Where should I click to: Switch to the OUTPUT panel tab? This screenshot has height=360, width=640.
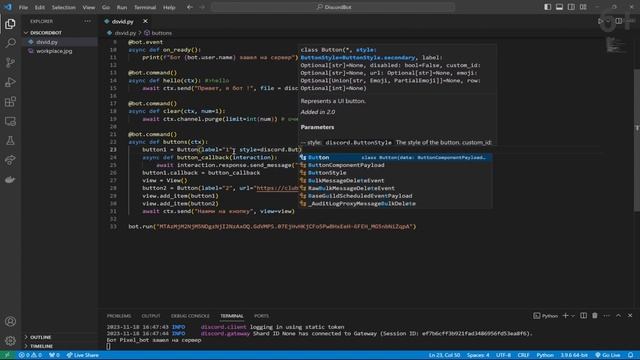151,316
